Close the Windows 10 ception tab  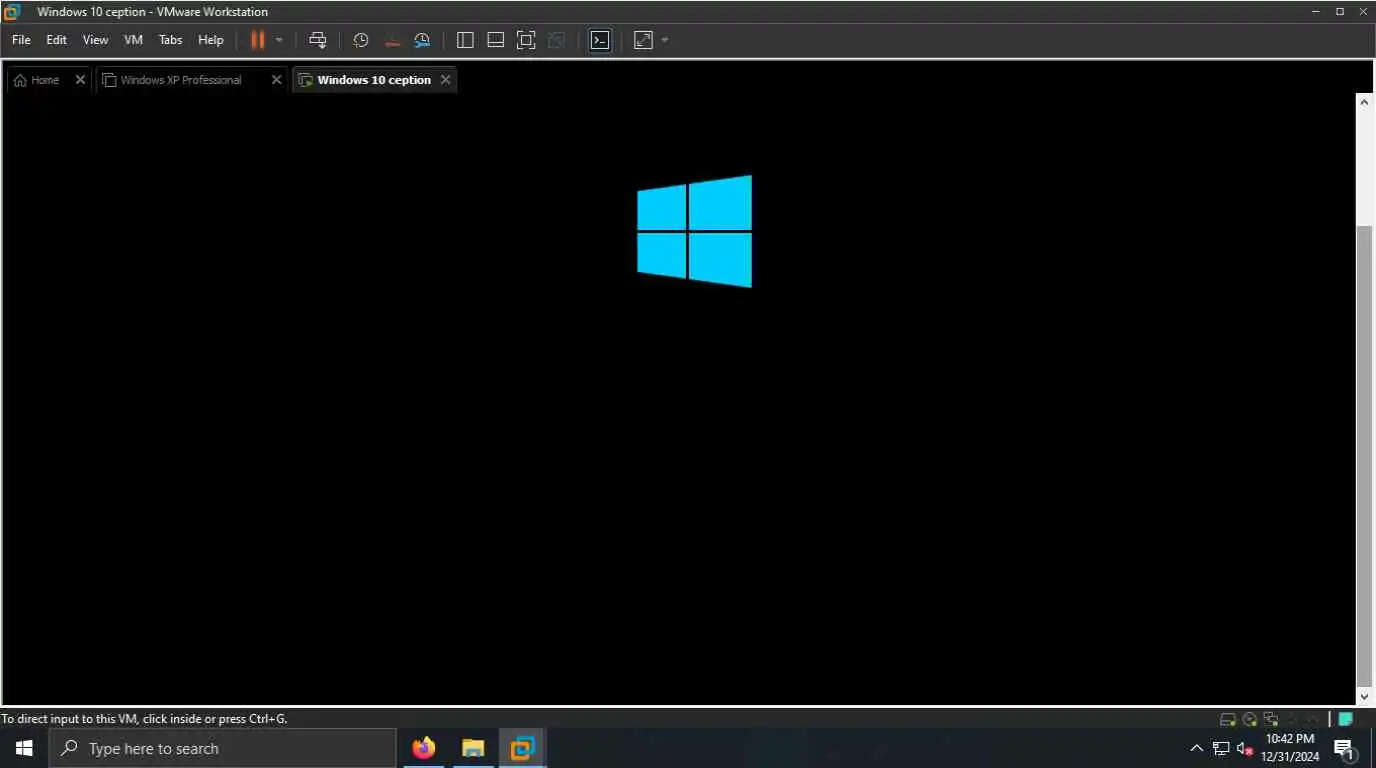446,80
